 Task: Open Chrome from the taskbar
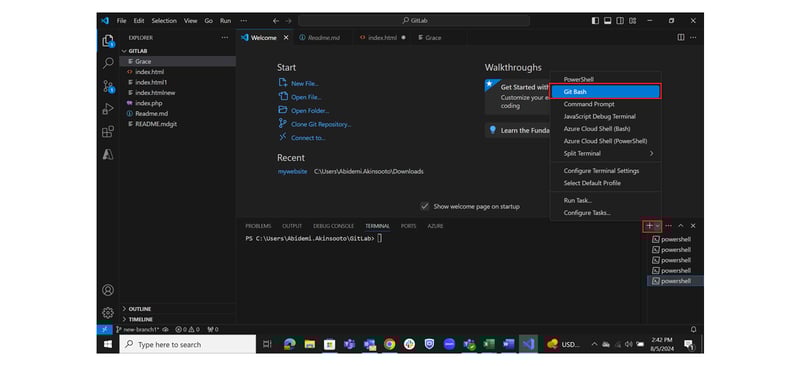click(389, 345)
